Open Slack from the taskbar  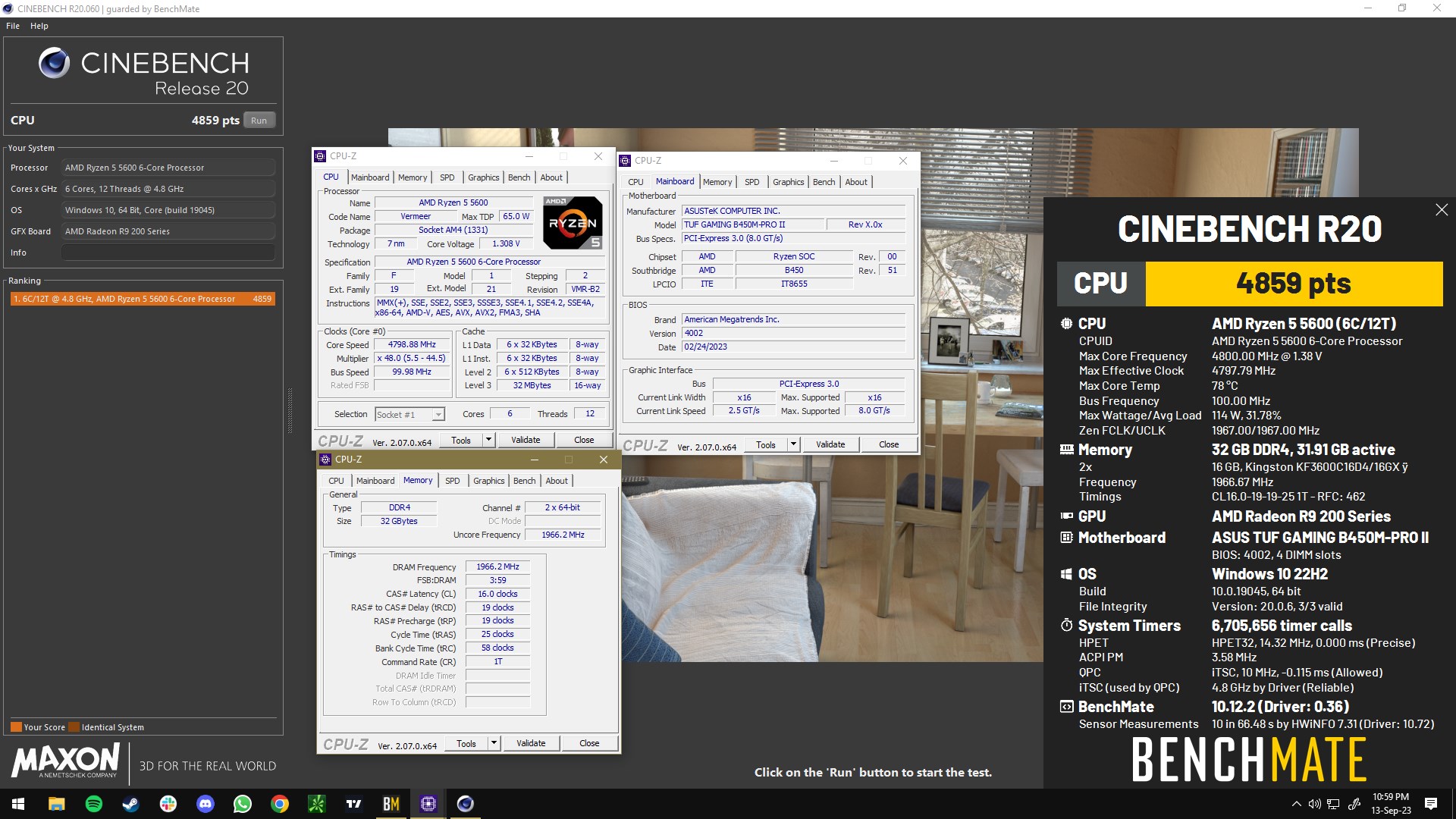[x=168, y=804]
